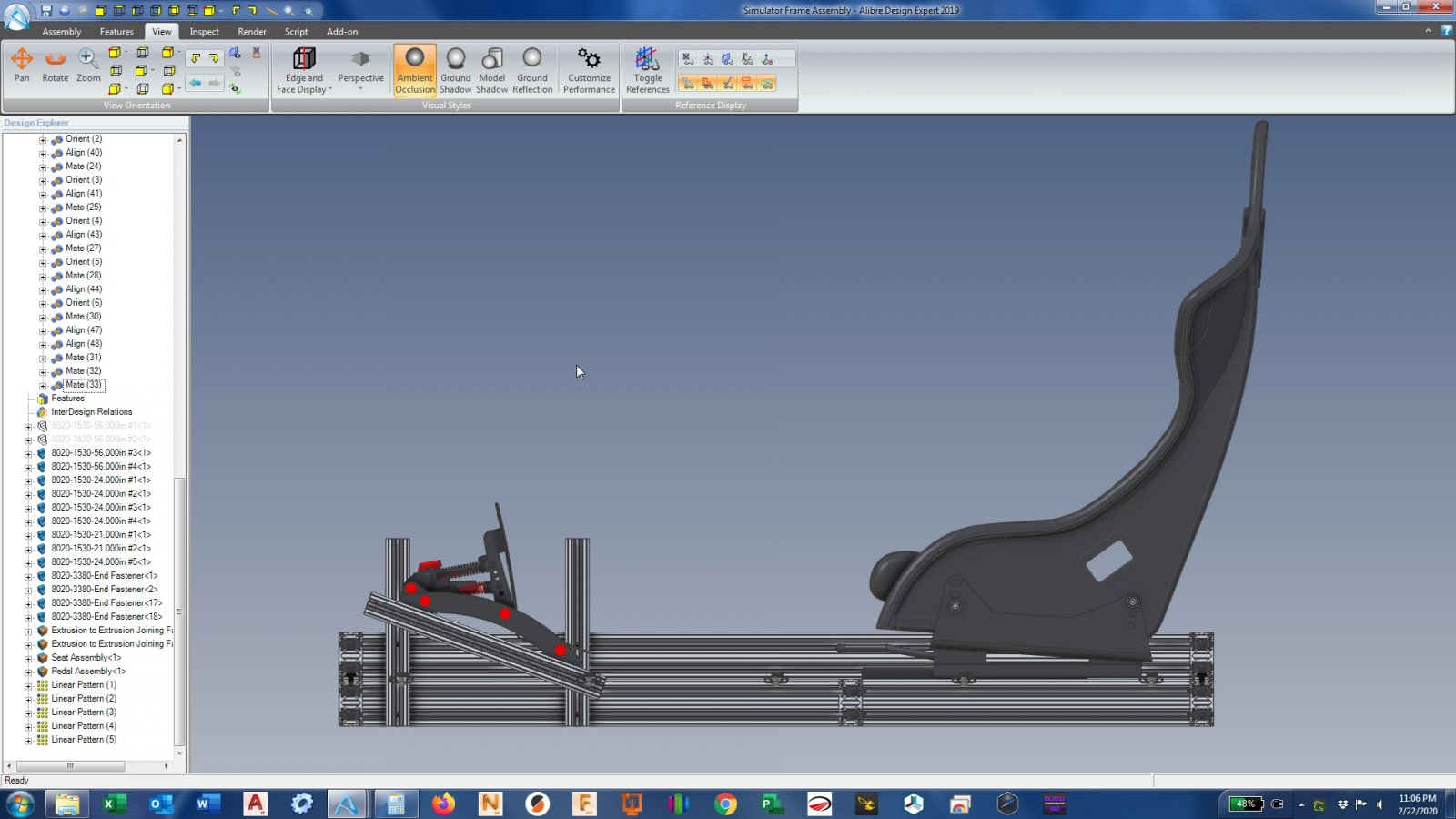
Task: Click Design Explorer scrollbar up arrow
Action: [x=179, y=140]
